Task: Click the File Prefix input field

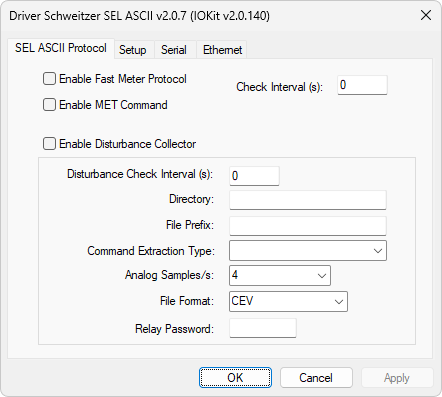Action: pos(308,226)
